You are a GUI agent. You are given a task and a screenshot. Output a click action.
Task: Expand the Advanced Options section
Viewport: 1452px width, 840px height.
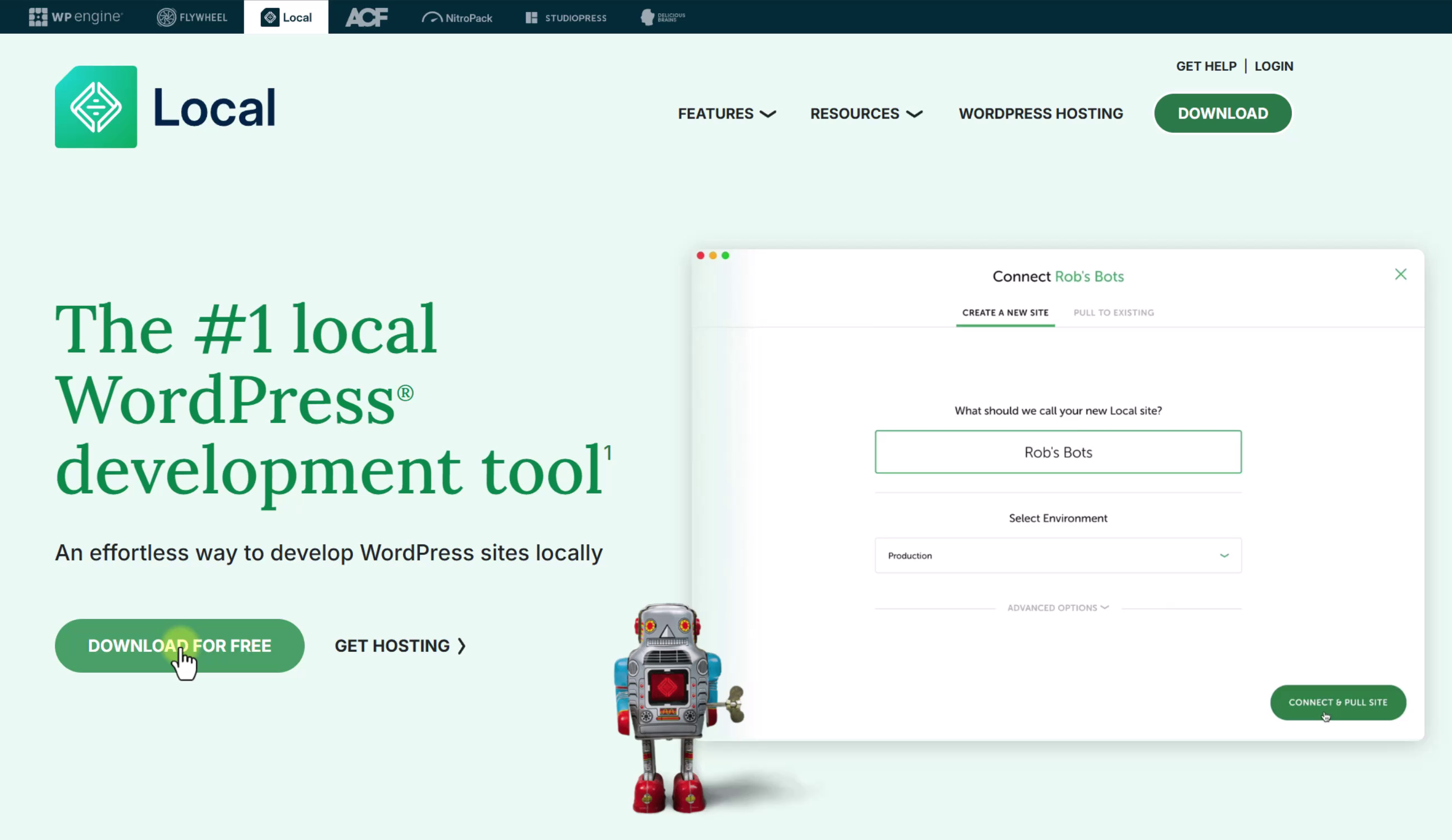click(1058, 607)
